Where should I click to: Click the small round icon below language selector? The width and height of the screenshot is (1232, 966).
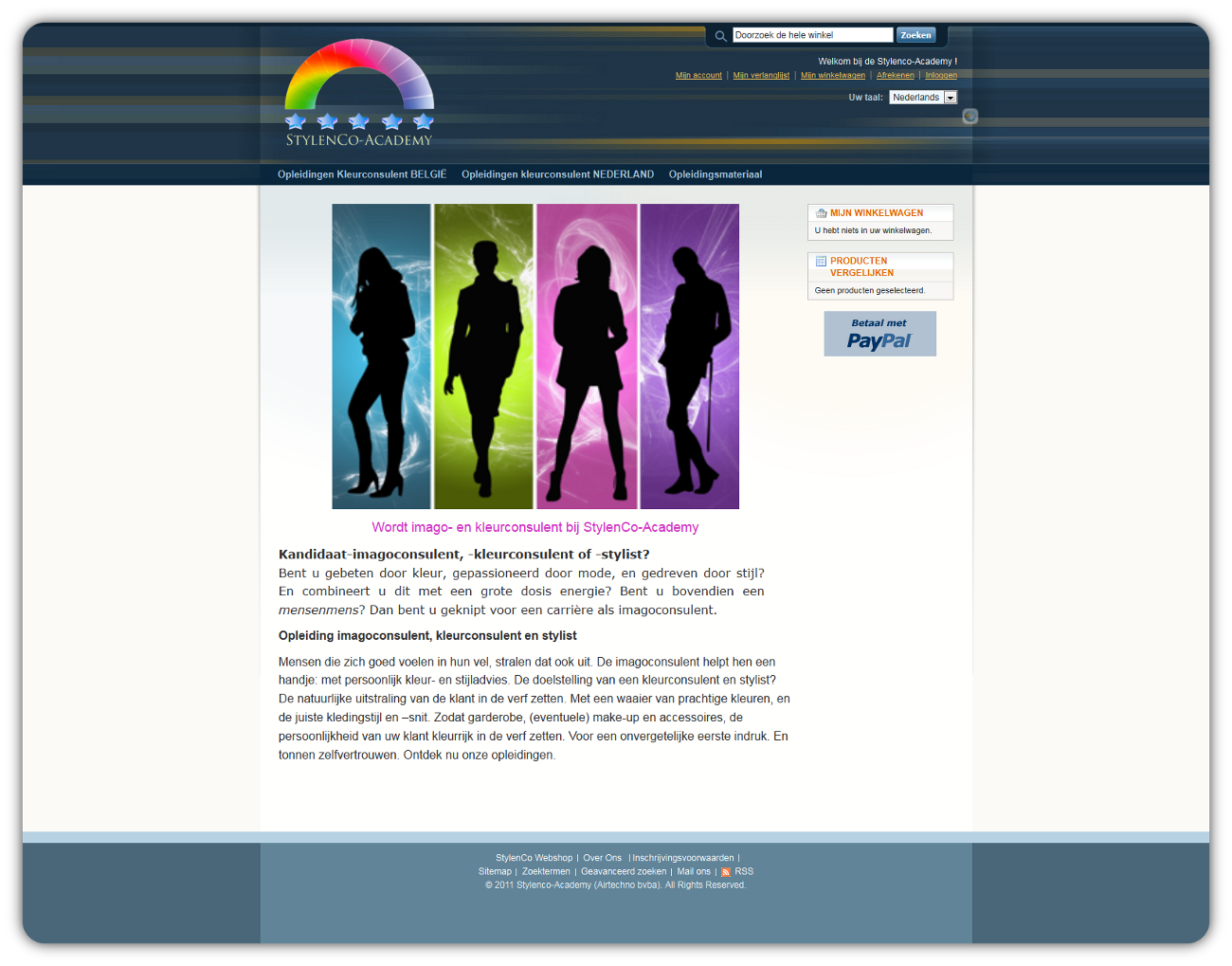click(x=969, y=117)
